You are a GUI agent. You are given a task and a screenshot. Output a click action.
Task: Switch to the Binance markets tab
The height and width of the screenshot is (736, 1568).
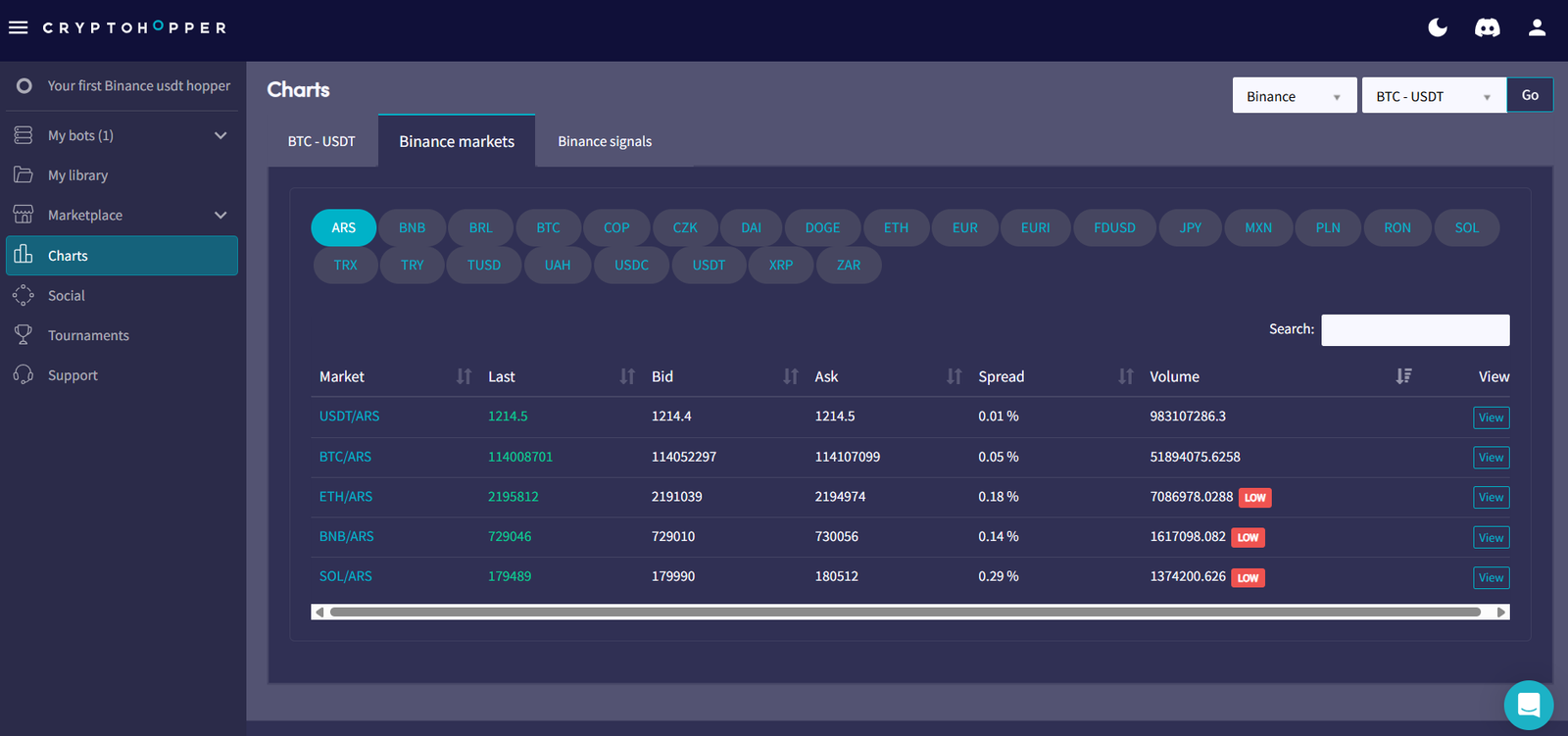click(x=457, y=141)
